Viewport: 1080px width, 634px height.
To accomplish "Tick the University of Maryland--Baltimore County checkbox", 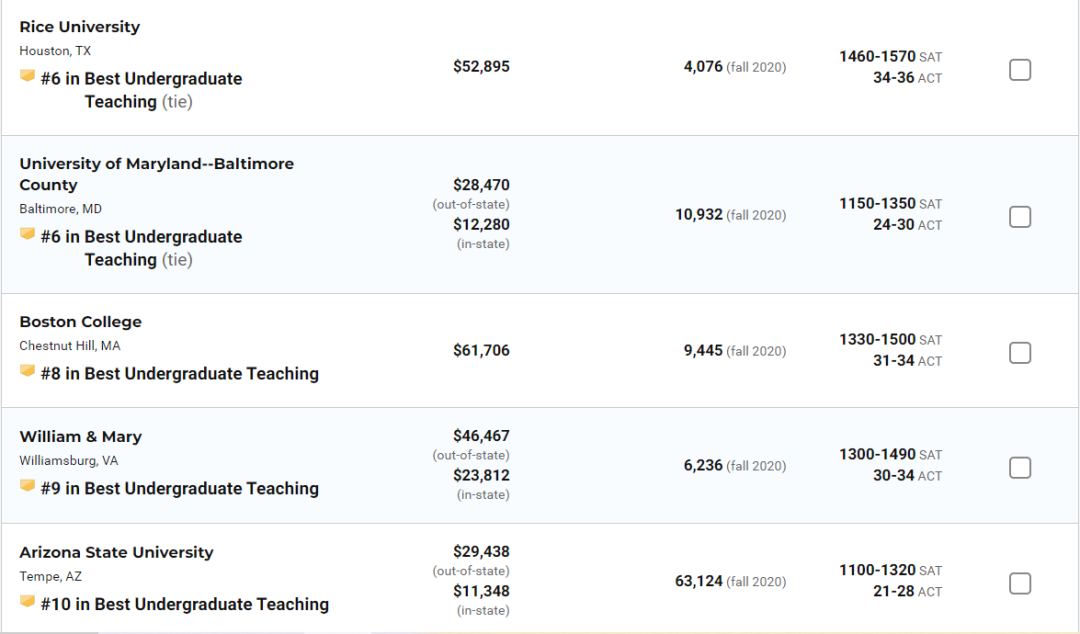I will (x=1019, y=217).
